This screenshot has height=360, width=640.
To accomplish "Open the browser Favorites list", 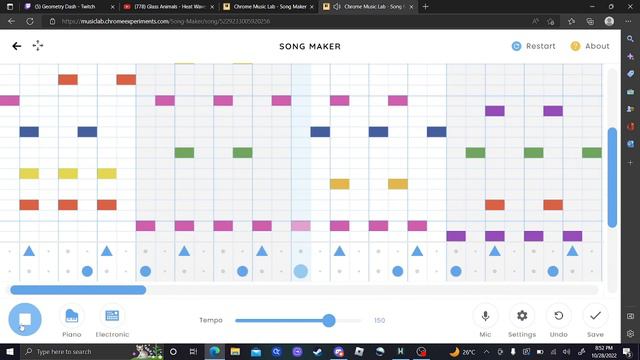I will [571, 22].
